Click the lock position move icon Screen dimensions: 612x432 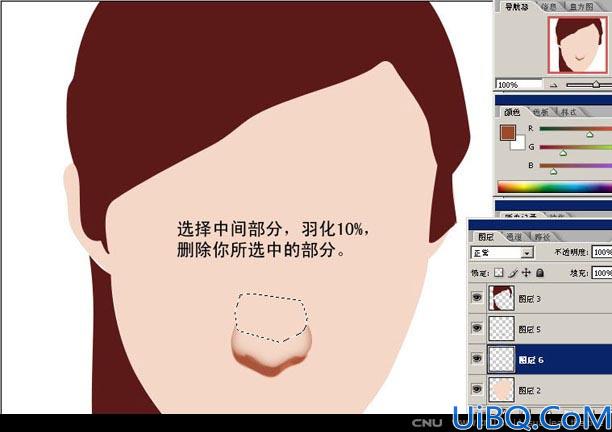526,272
